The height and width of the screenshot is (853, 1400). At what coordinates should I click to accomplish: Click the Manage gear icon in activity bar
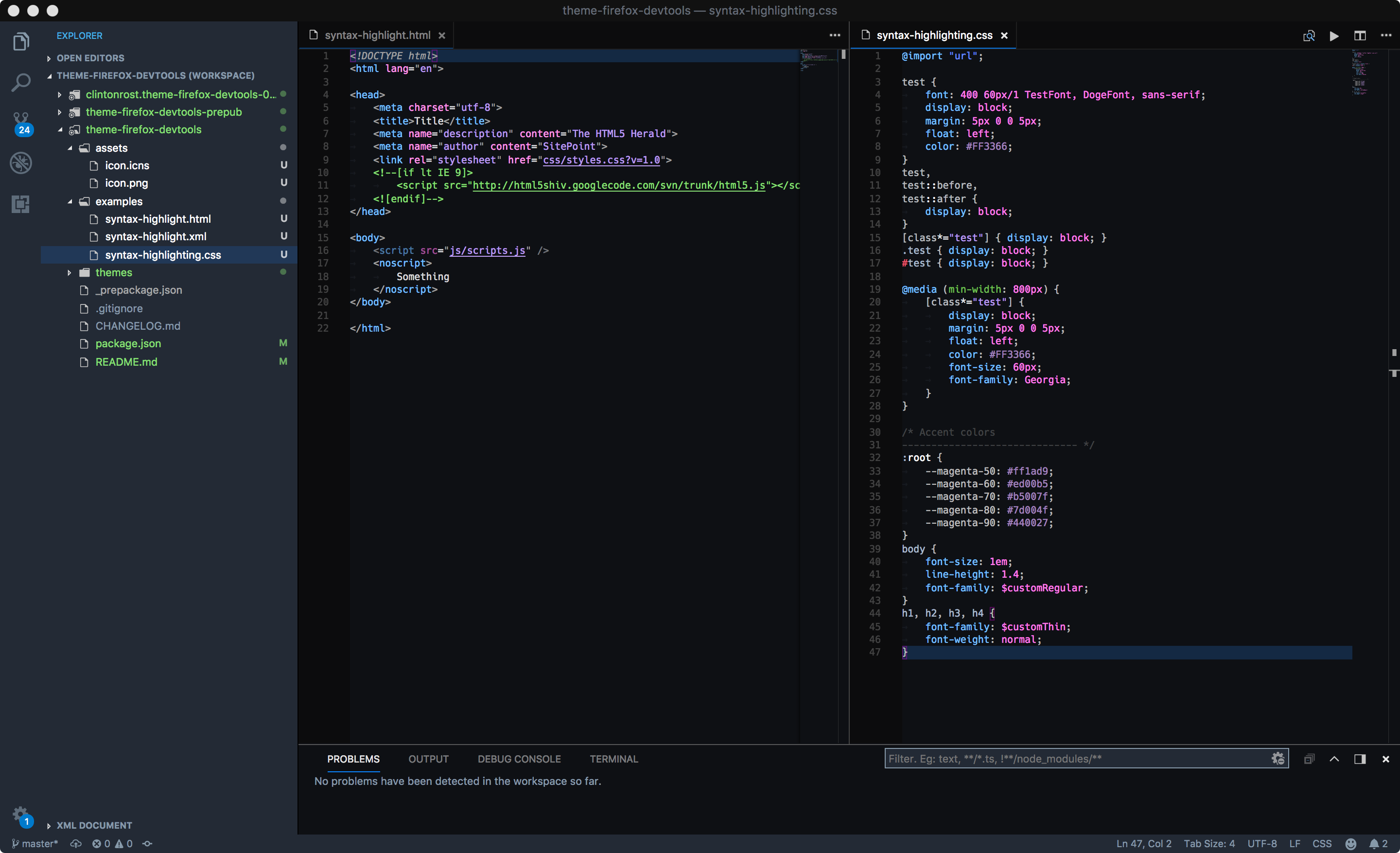[20, 815]
